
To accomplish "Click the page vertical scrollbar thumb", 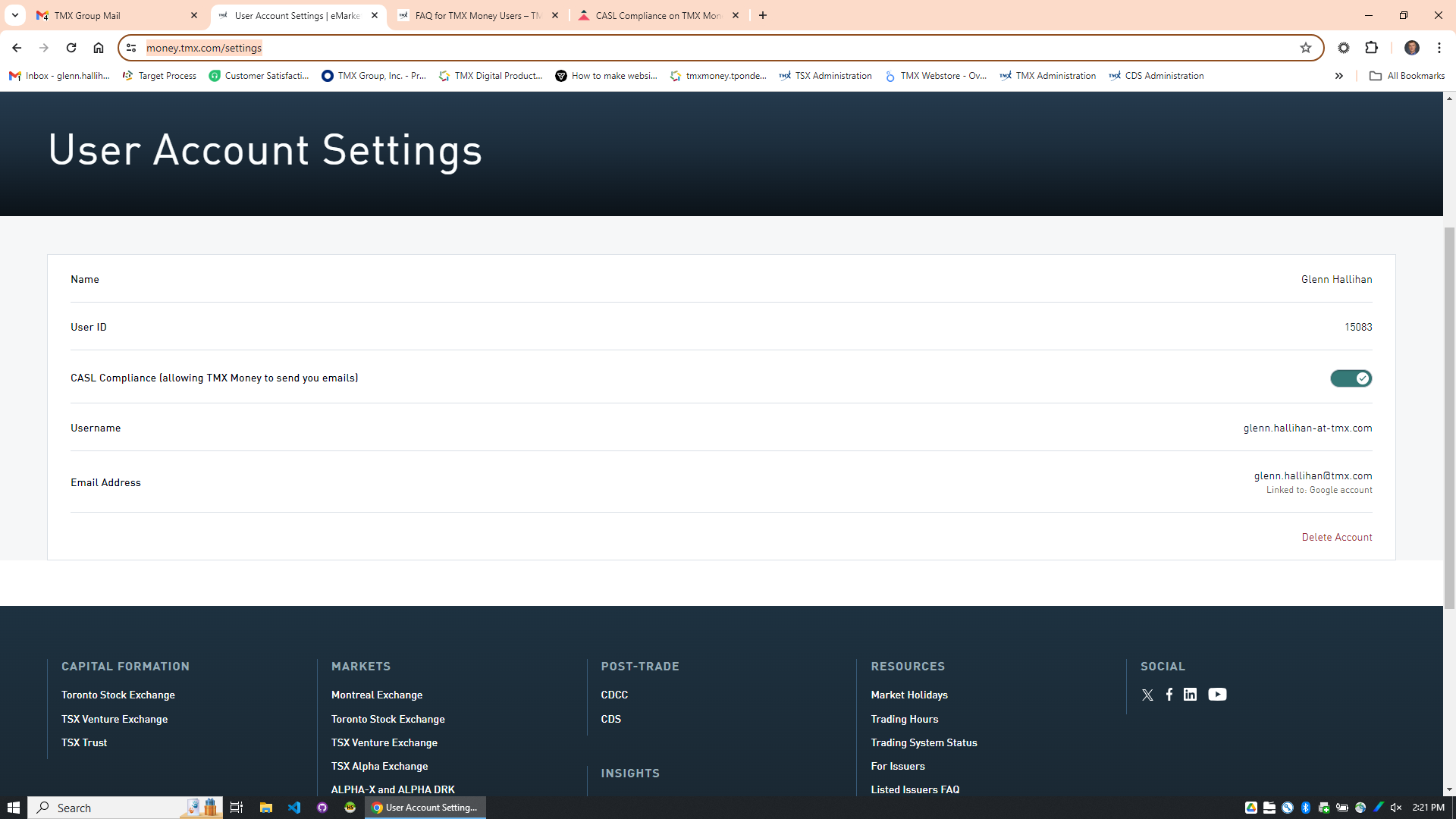I will (1449, 417).
